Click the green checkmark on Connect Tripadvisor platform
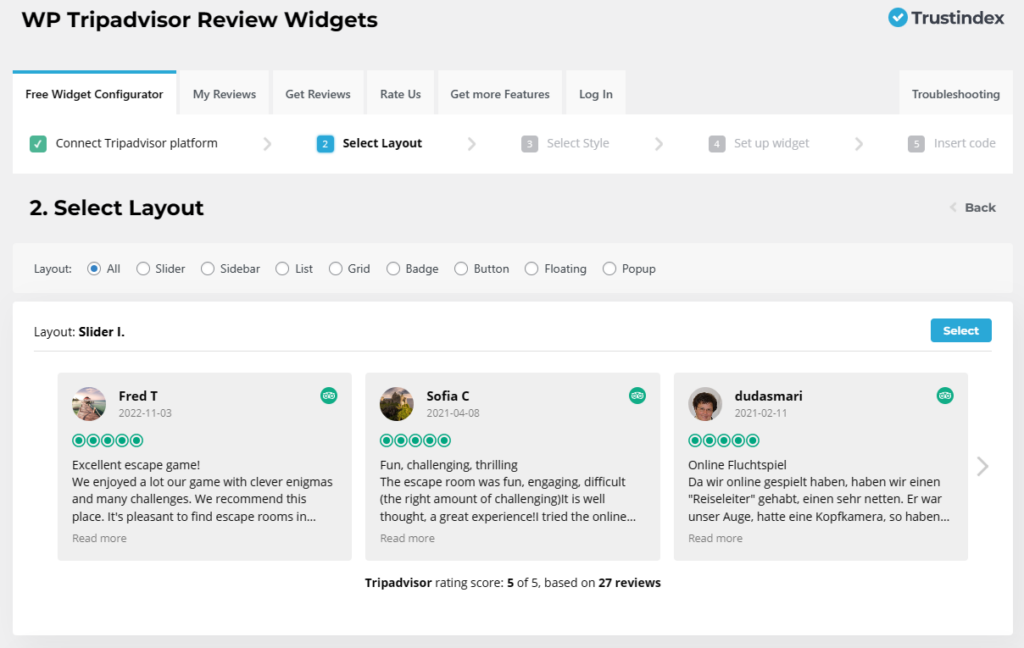This screenshot has width=1024, height=648. 37,143
